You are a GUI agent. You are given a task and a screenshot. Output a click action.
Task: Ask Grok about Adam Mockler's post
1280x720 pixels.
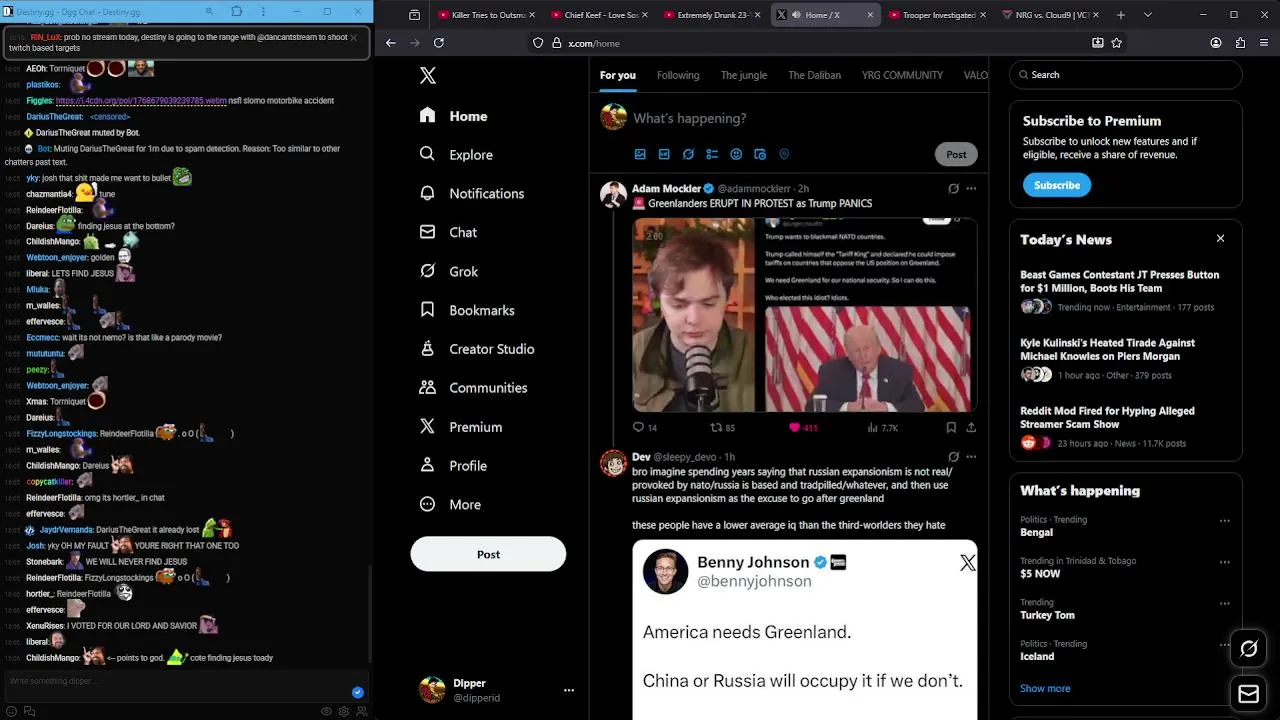point(953,188)
